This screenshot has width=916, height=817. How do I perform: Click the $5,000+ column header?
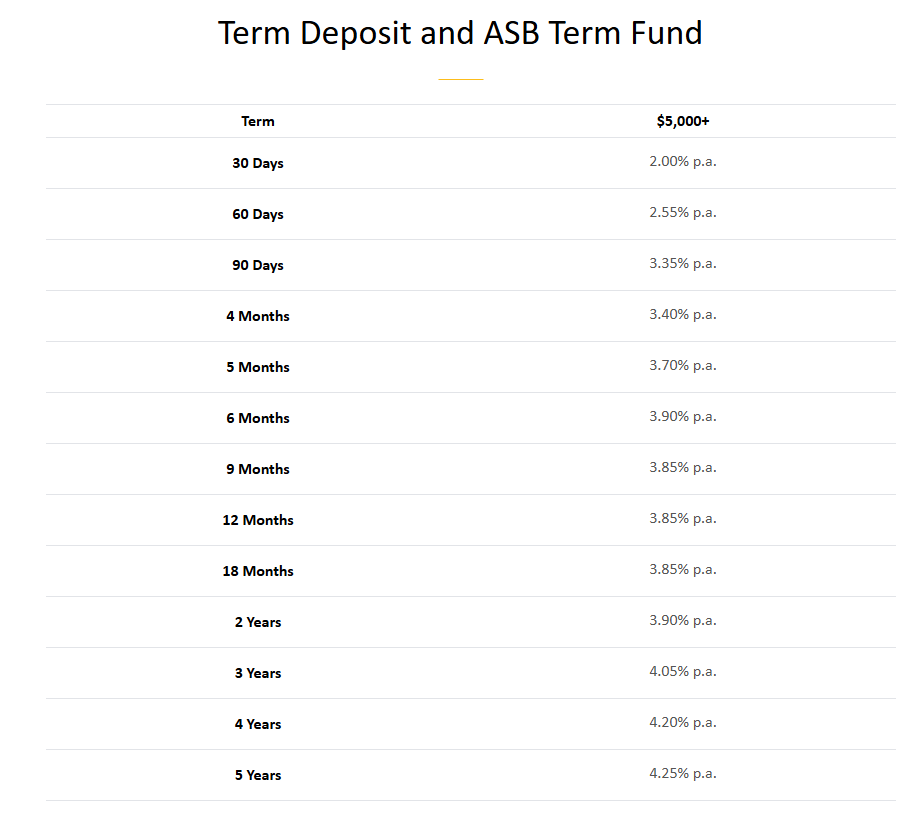pyautogui.click(x=683, y=121)
